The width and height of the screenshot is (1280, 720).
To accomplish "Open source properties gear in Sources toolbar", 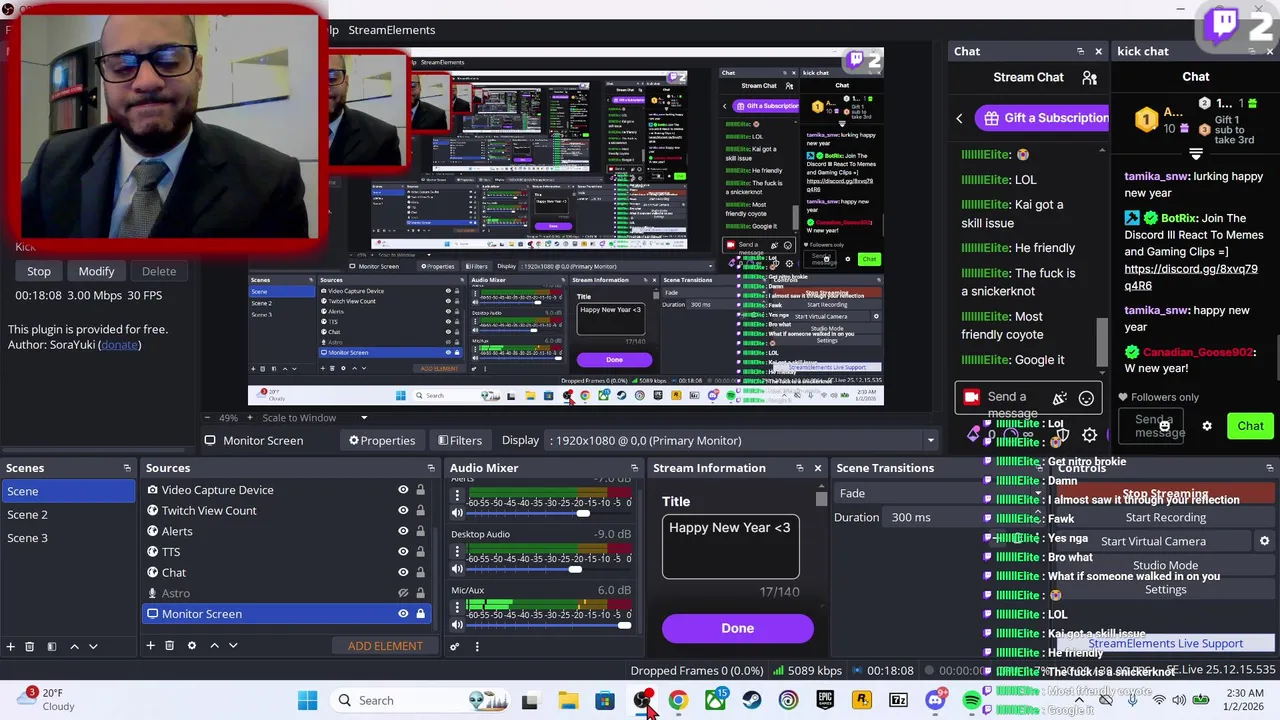I will [192, 646].
